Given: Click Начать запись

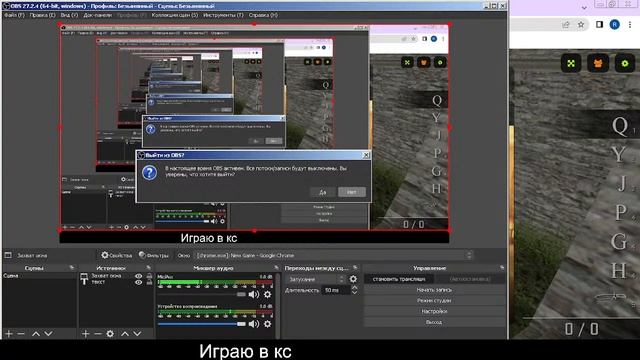Looking at the screenshot, I should (434, 289).
